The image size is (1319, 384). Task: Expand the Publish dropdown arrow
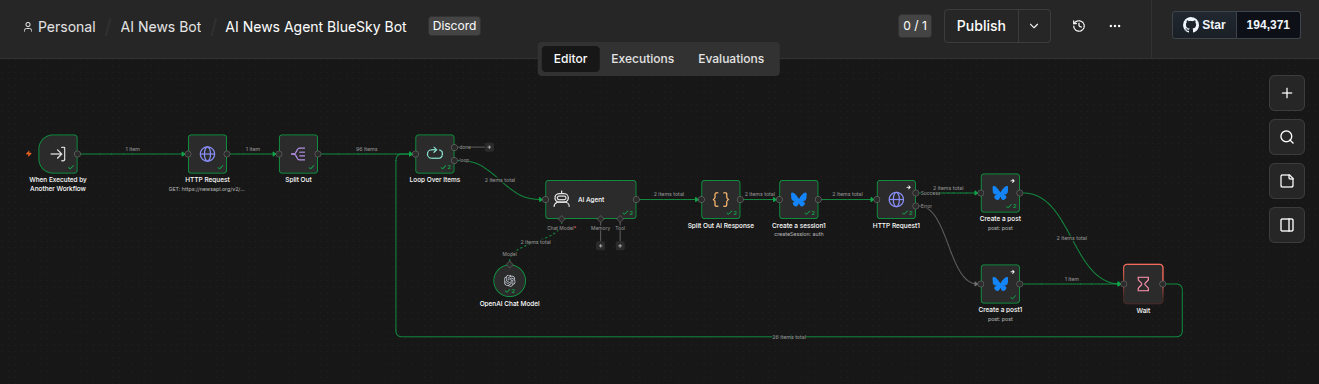point(1034,26)
